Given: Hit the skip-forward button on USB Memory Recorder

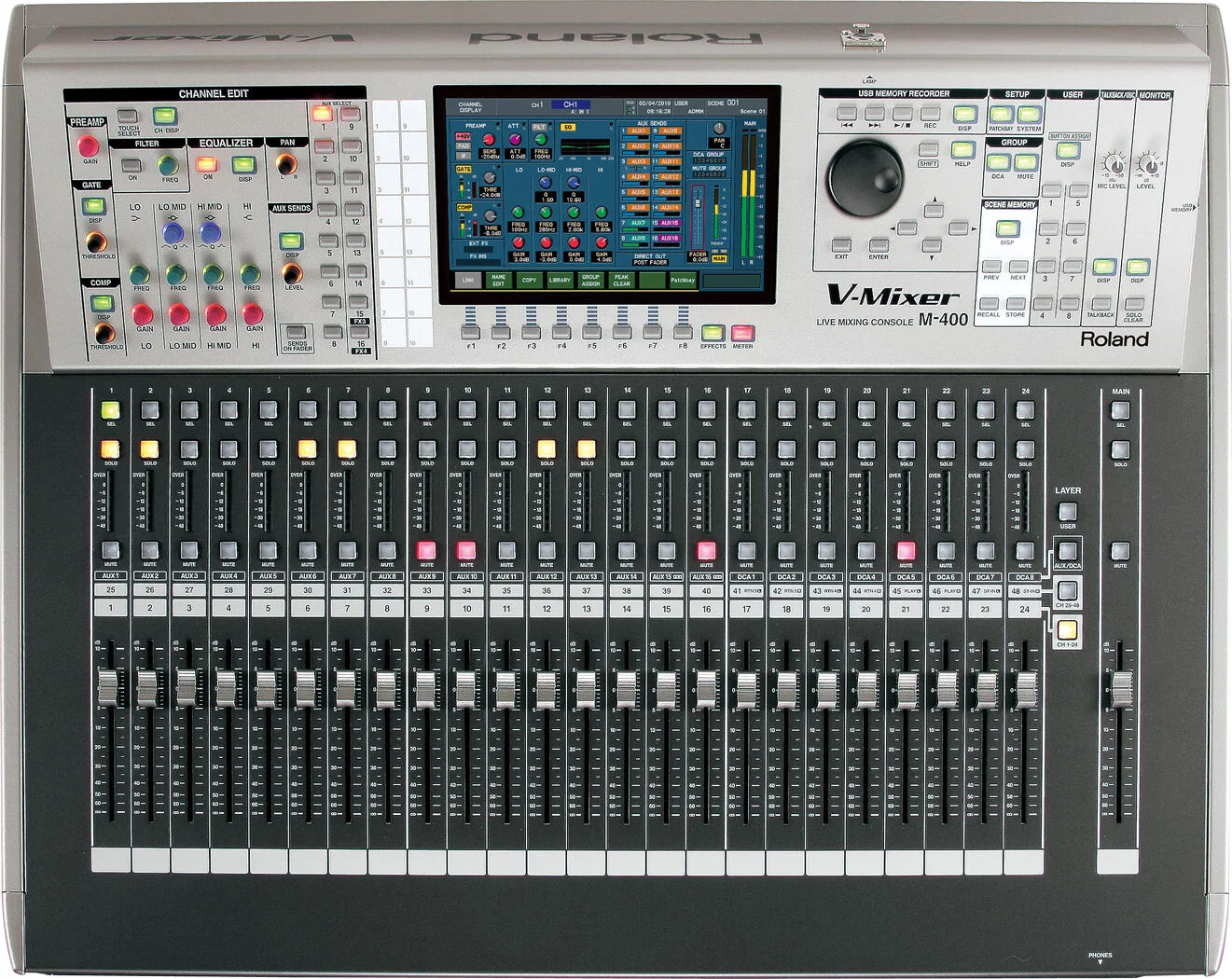Looking at the screenshot, I should pos(874,114).
